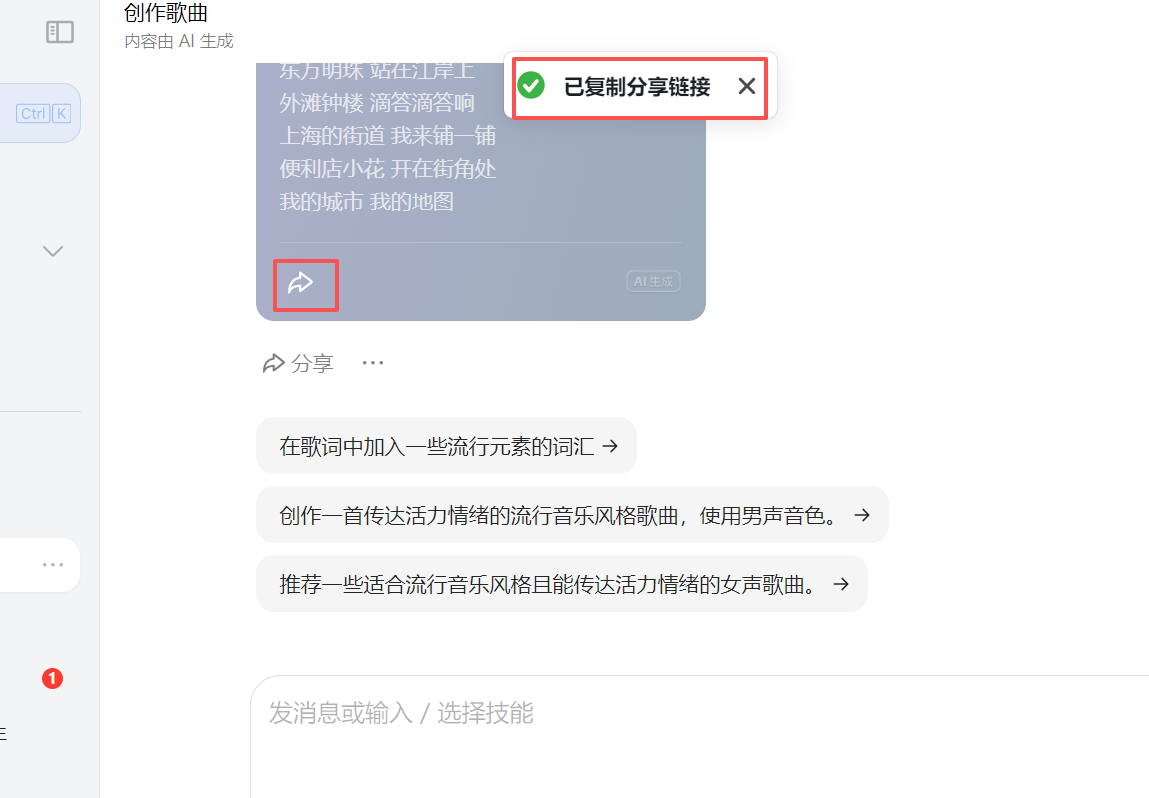Click arrow at end of 男声音色 suggestion
The image size is (1149, 798).
pos(862,515)
